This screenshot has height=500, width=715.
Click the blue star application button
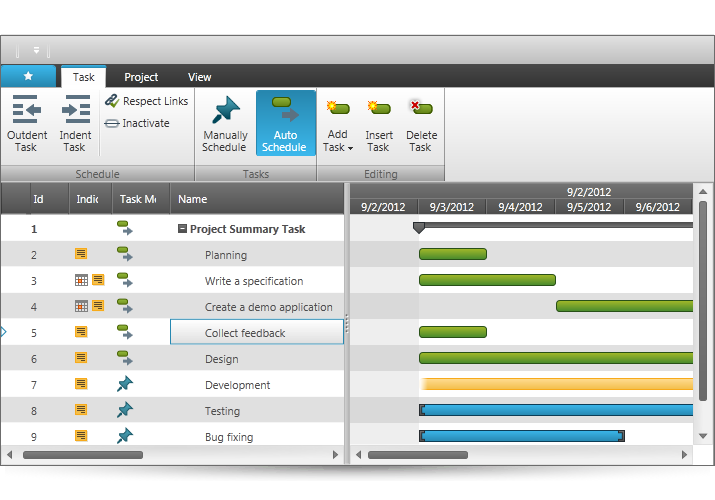pos(28,76)
